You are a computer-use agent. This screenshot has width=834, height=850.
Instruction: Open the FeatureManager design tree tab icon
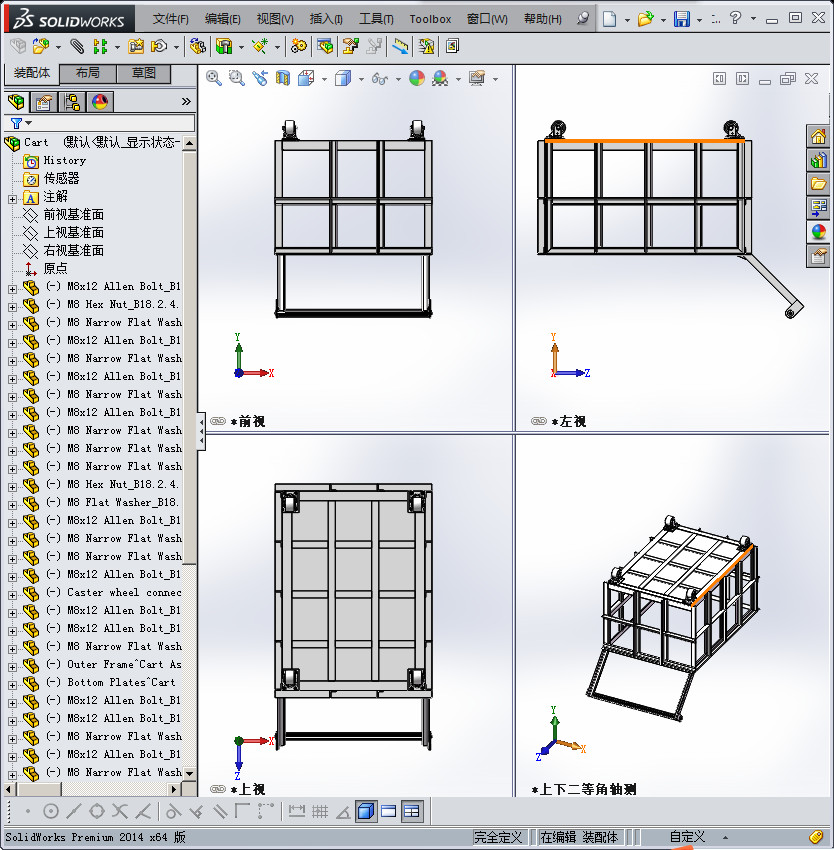16,101
